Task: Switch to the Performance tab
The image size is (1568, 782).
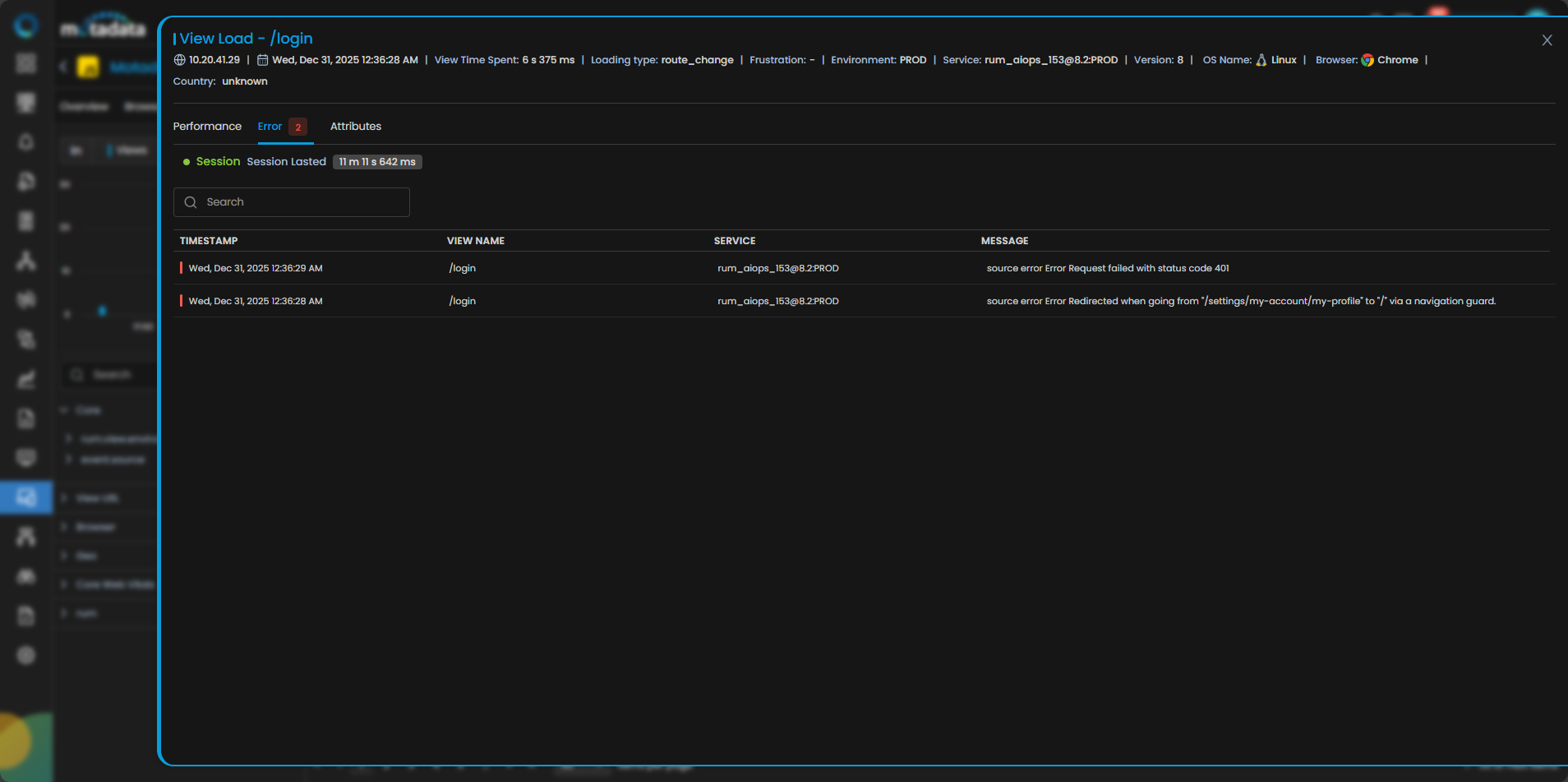Action: (x=207, y=127)
